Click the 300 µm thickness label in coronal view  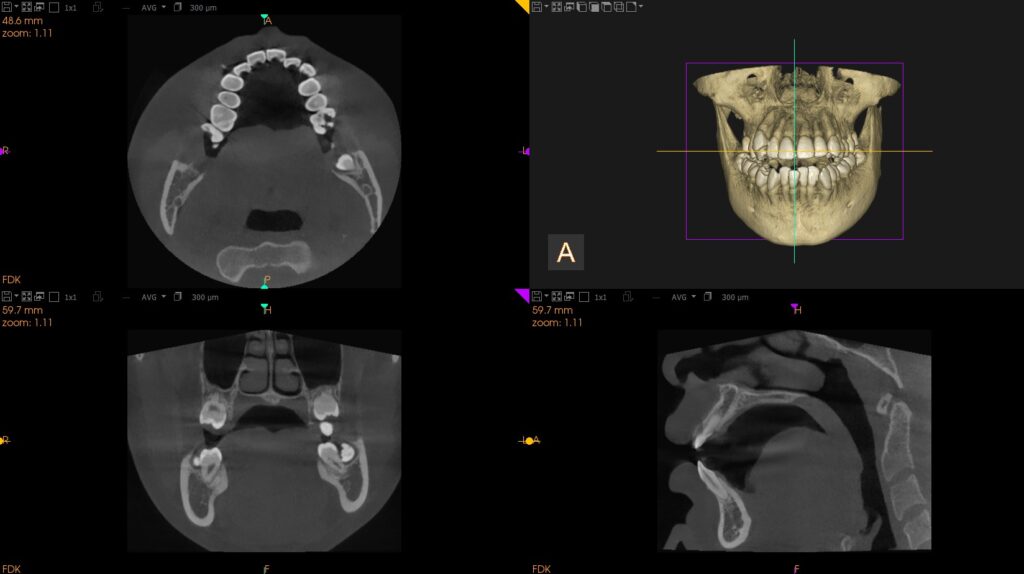tap(204, 297)
